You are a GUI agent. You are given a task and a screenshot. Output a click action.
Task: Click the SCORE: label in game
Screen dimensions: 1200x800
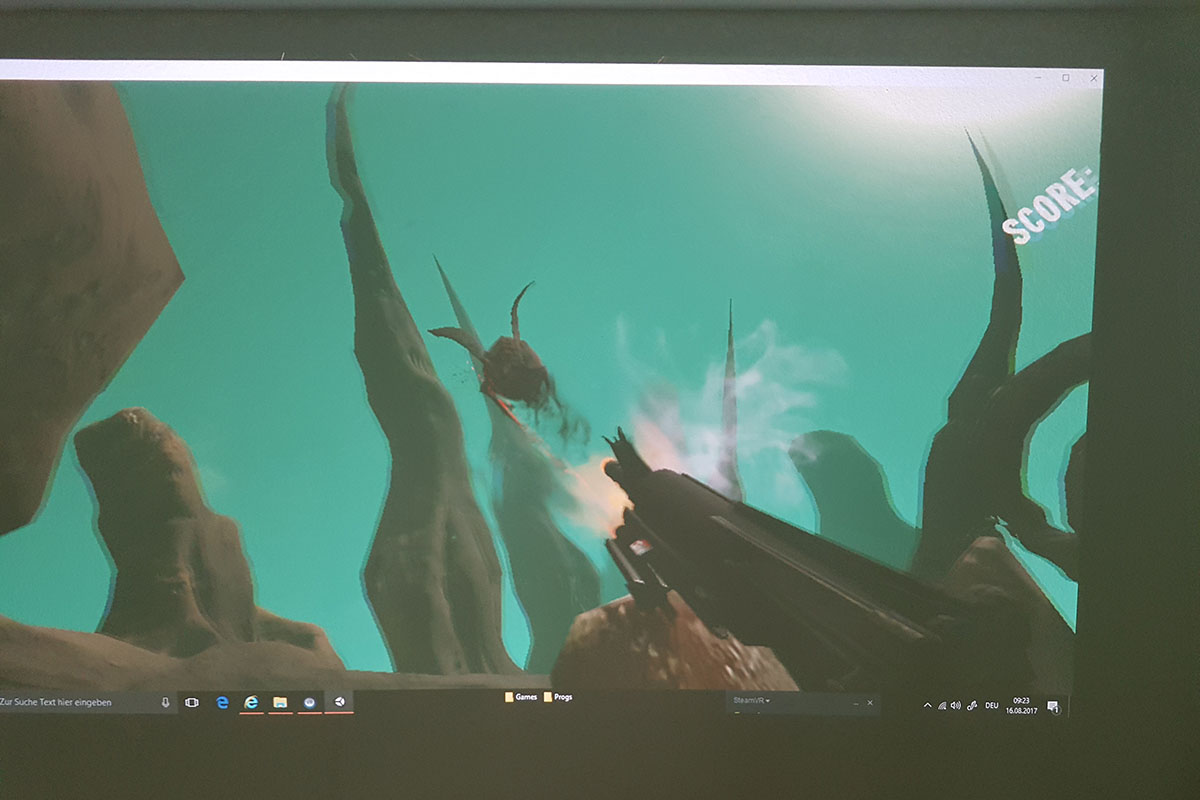click(x=1050, y=208)
